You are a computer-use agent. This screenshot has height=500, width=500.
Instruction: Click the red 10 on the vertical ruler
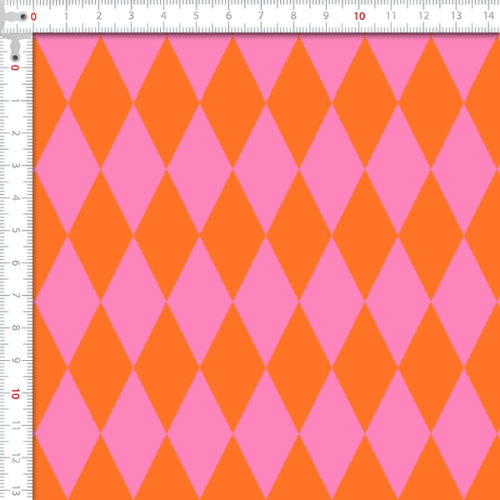(x=15, y=394)
